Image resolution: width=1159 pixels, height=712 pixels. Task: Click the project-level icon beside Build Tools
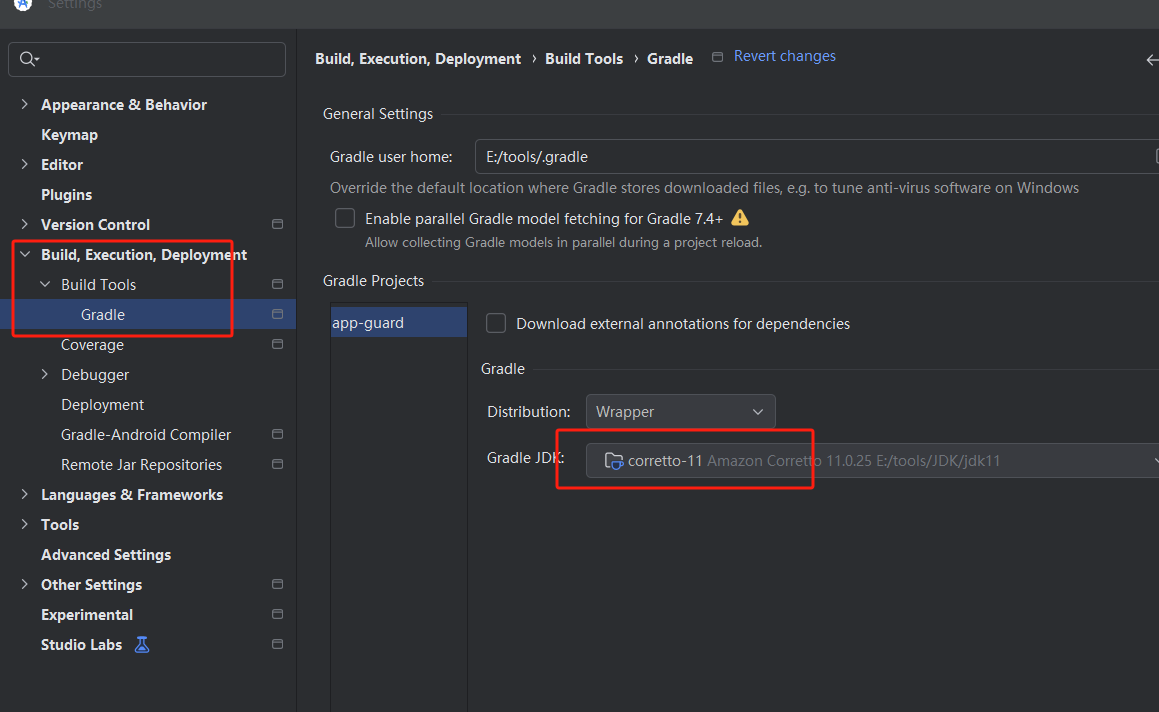(x=277, y=284)
